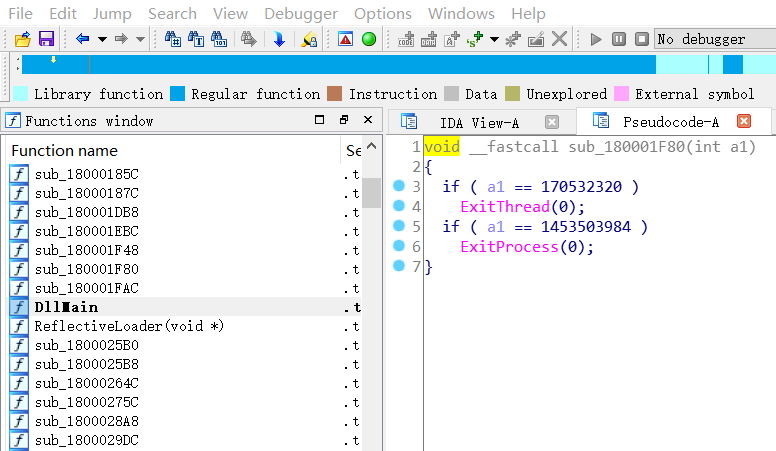This screenshot has width=776, height=451.
Task: Open the File menu
Action: [20, 13]
